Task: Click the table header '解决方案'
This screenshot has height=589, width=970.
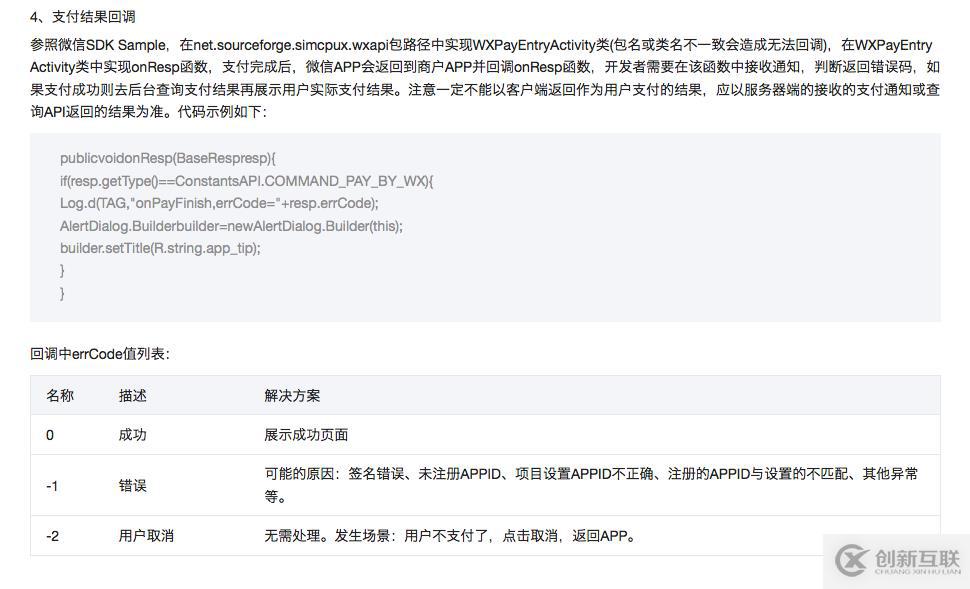Action: point(292,395)
